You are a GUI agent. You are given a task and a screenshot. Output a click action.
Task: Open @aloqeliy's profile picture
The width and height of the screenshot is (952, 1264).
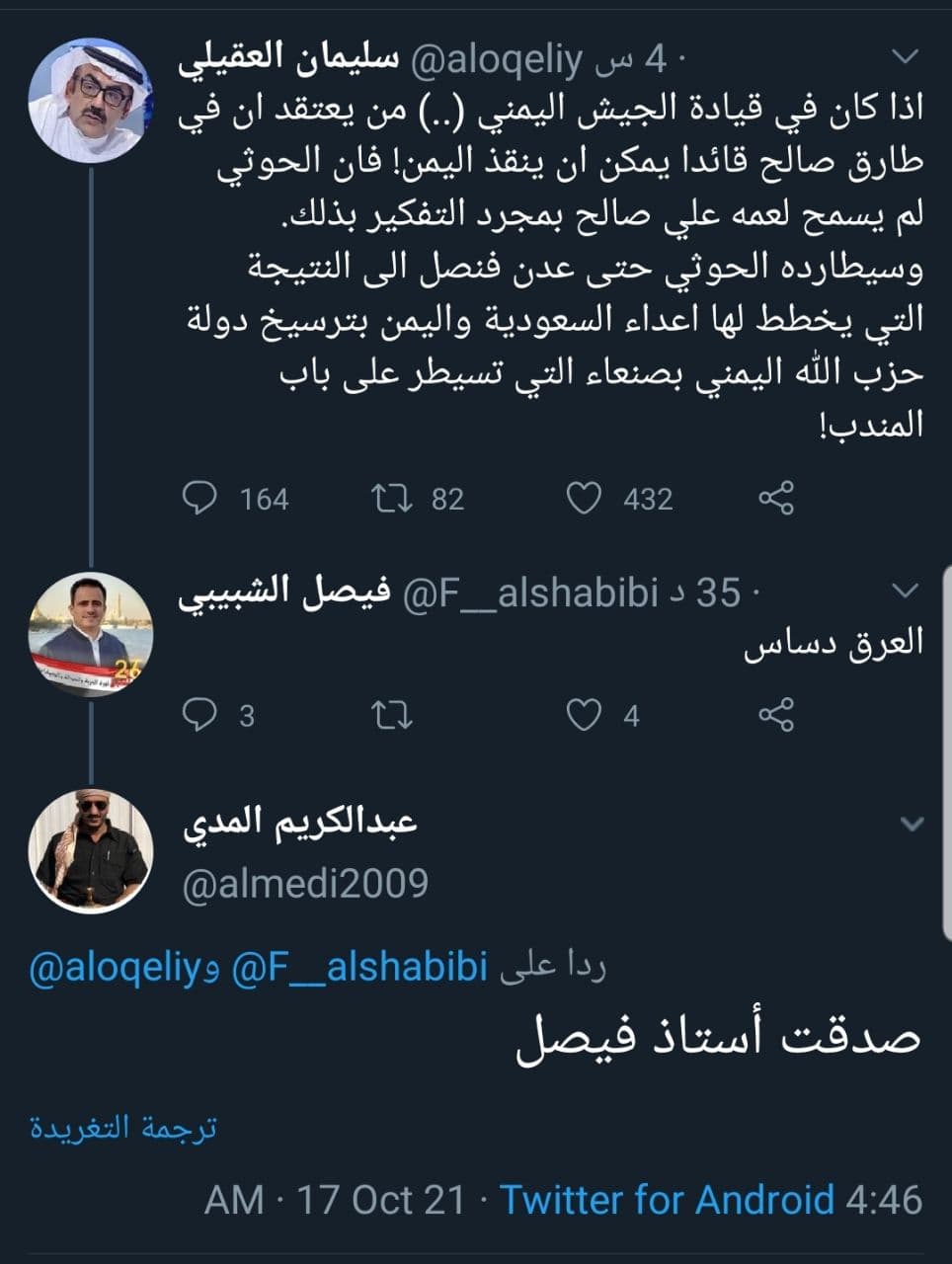click(90, 93)
